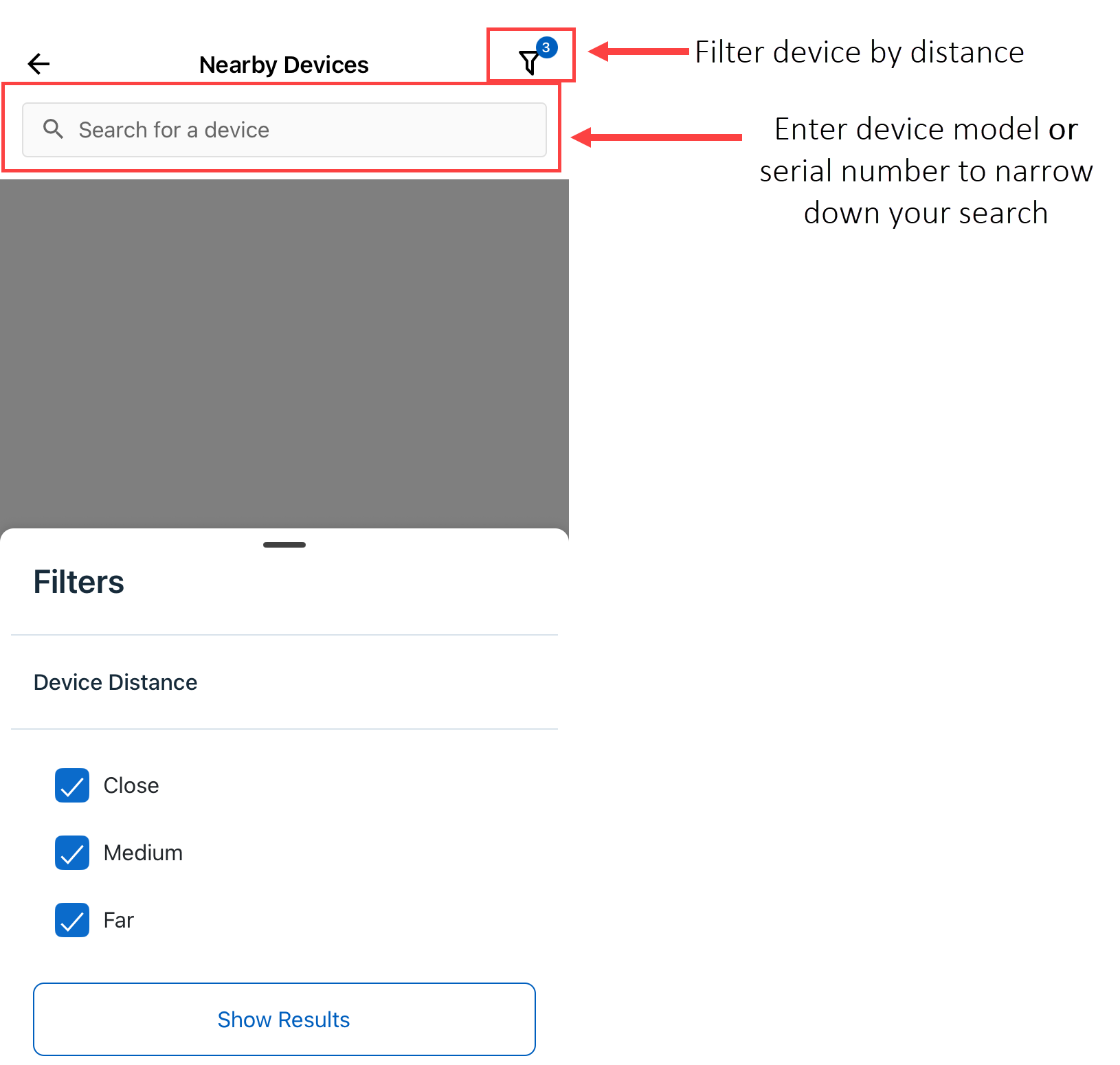The height and width of the screenshot is (1065, 1120).
Task: Tap the Filters heading text
Action: pos(79,582)
